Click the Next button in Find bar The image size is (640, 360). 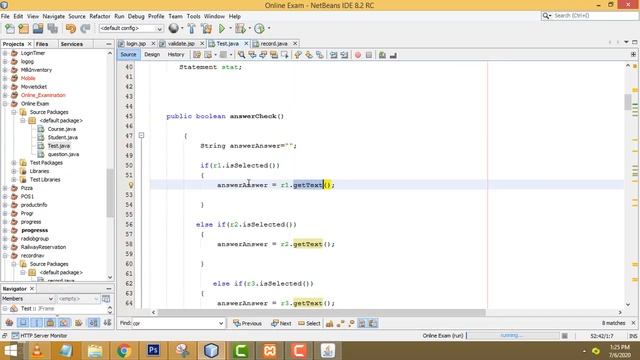pyautogui.click(x=281, y=323)
